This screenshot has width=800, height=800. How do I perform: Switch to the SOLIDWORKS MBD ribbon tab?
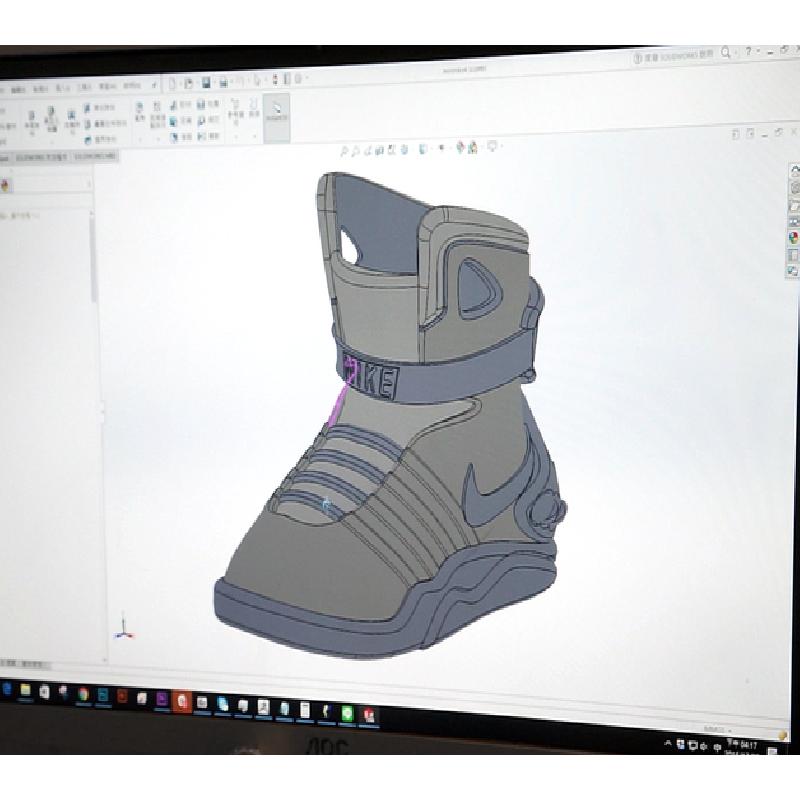coord(95,157)
